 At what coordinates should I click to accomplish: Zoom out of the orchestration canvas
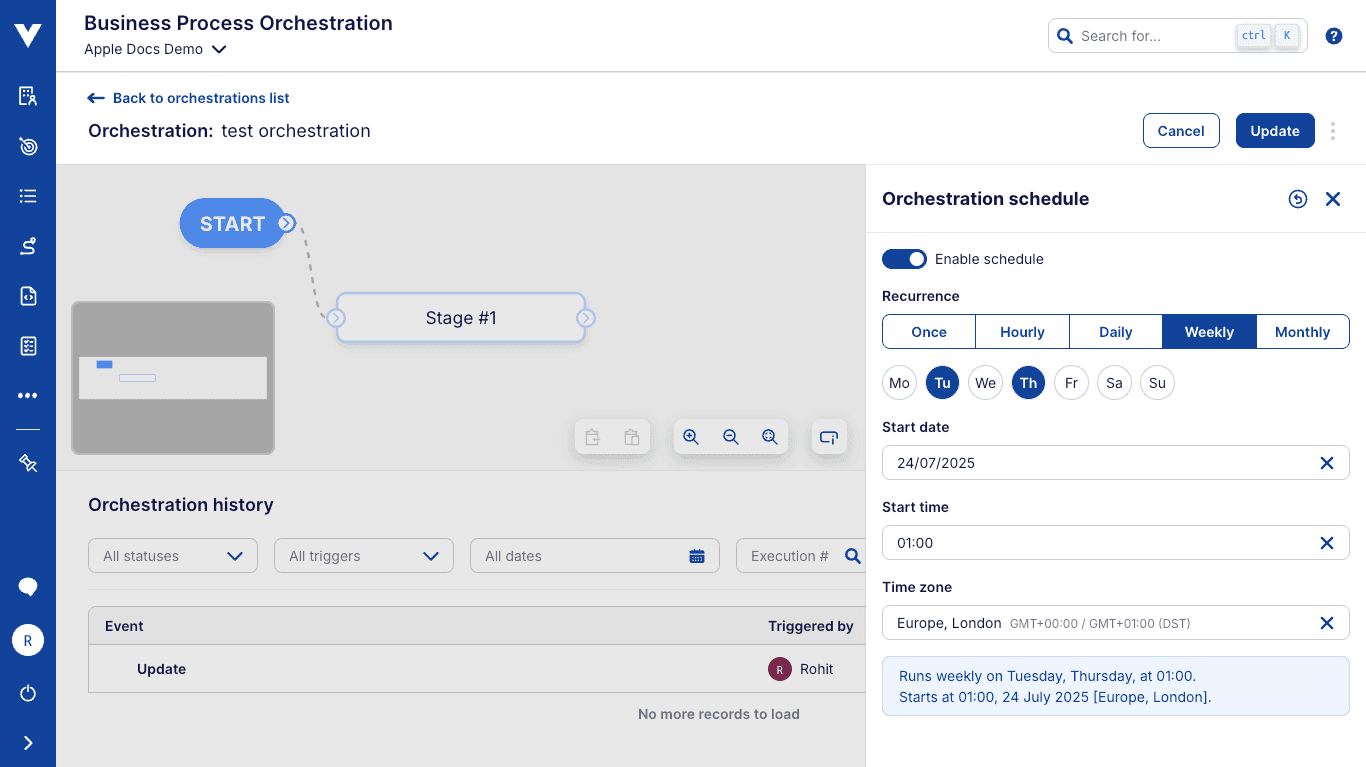pos(731,437)
